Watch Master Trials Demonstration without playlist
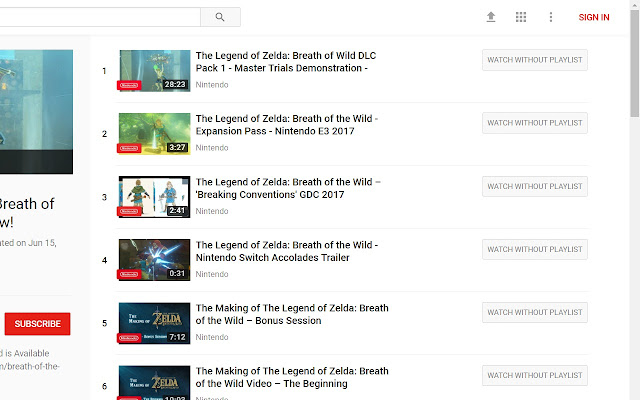Image resolution: width=640 pixels, height=400 pixels. pyautogui.click(x=535, y=60)
